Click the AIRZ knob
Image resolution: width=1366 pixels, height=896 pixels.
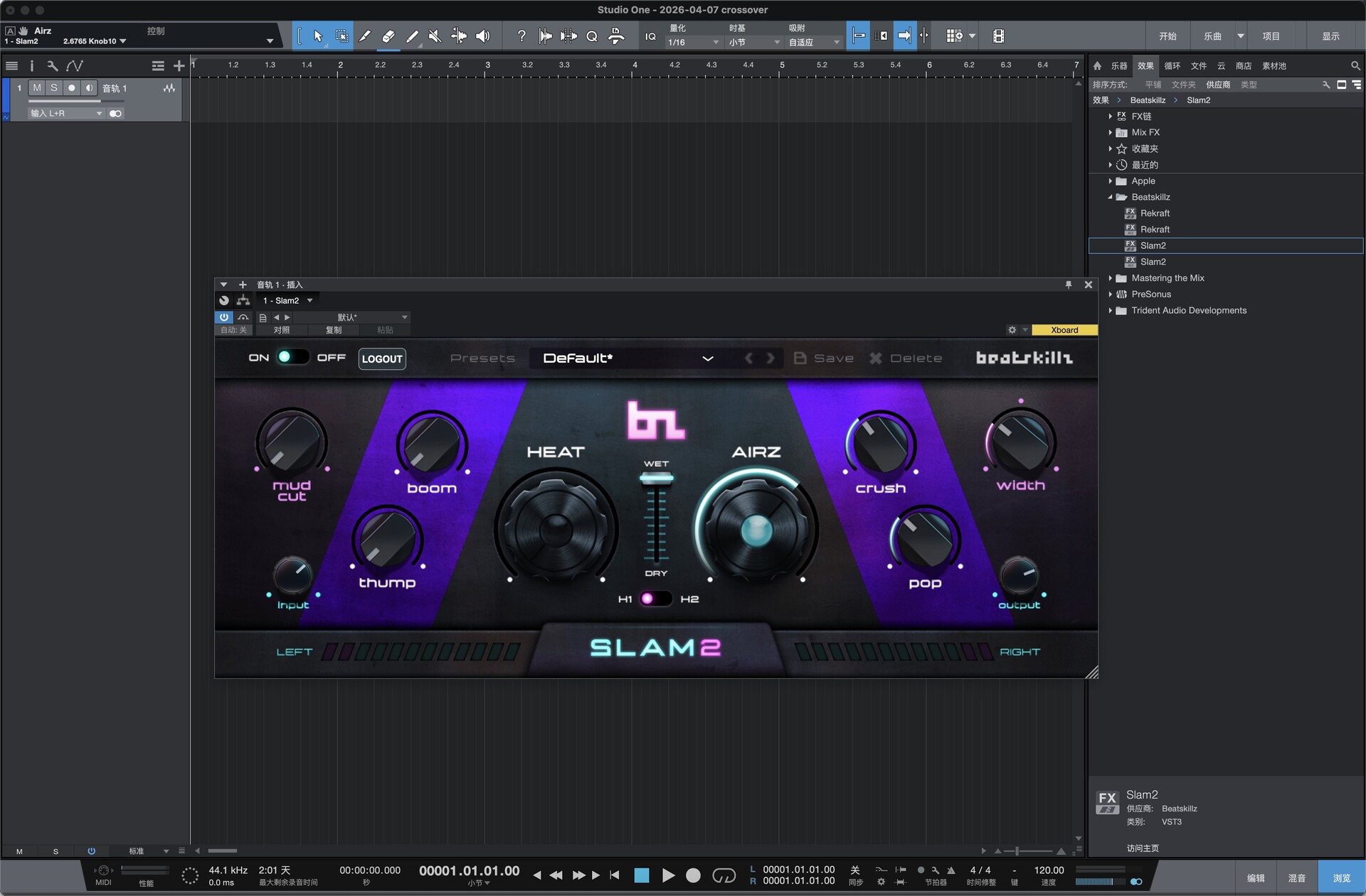point(756,529)
